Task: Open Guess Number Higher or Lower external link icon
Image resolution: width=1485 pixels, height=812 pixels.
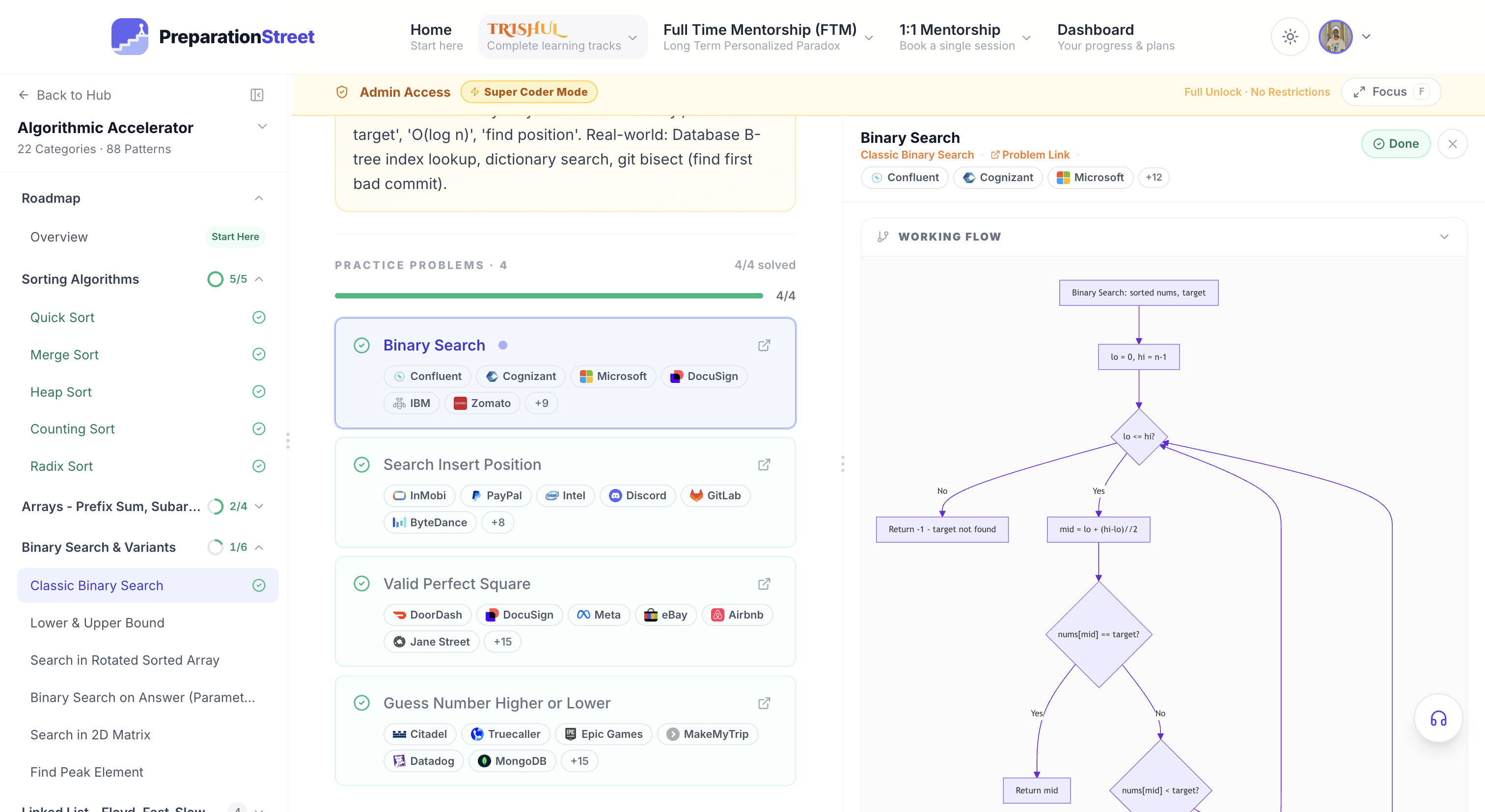Action: tap(764, 703)
